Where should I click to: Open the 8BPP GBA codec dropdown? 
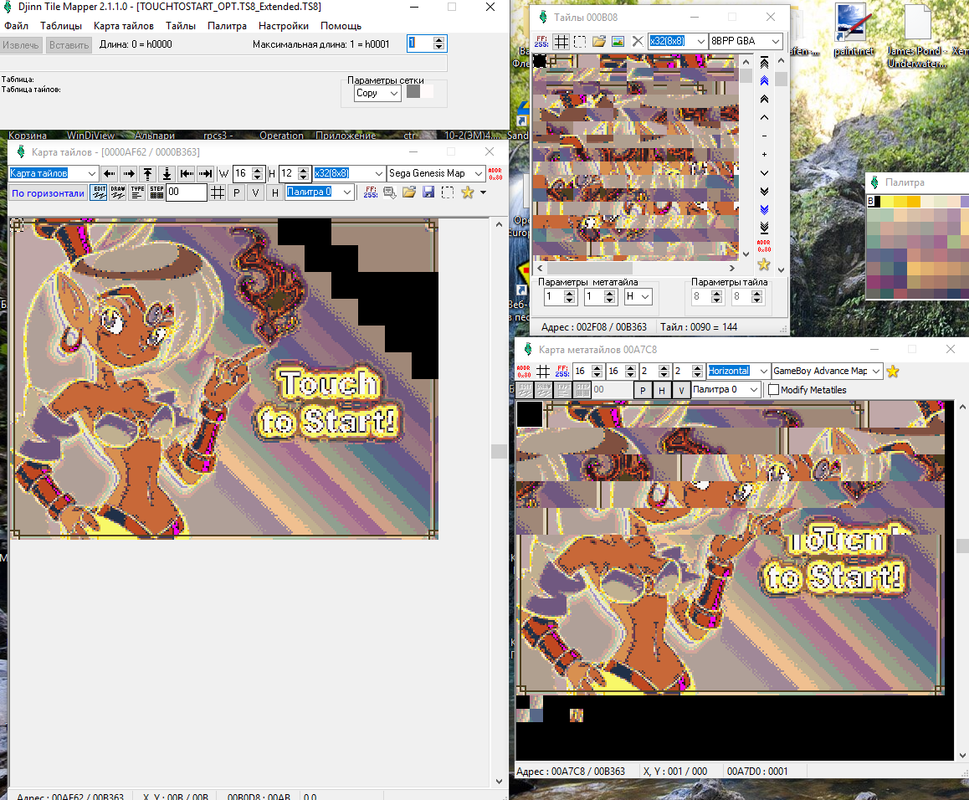point(745,41)
